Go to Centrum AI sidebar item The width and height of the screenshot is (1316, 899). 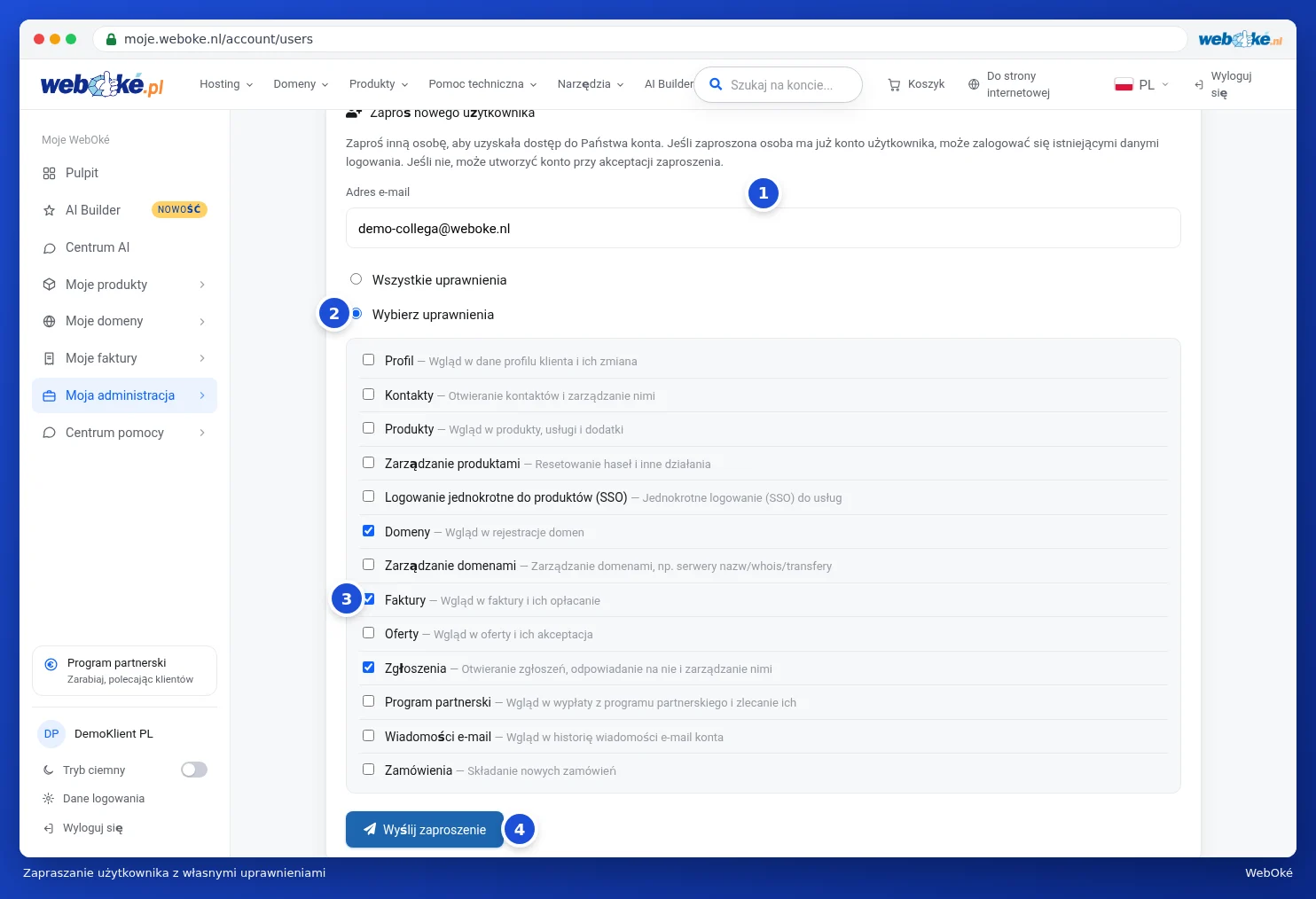click(x=124, y=247)
